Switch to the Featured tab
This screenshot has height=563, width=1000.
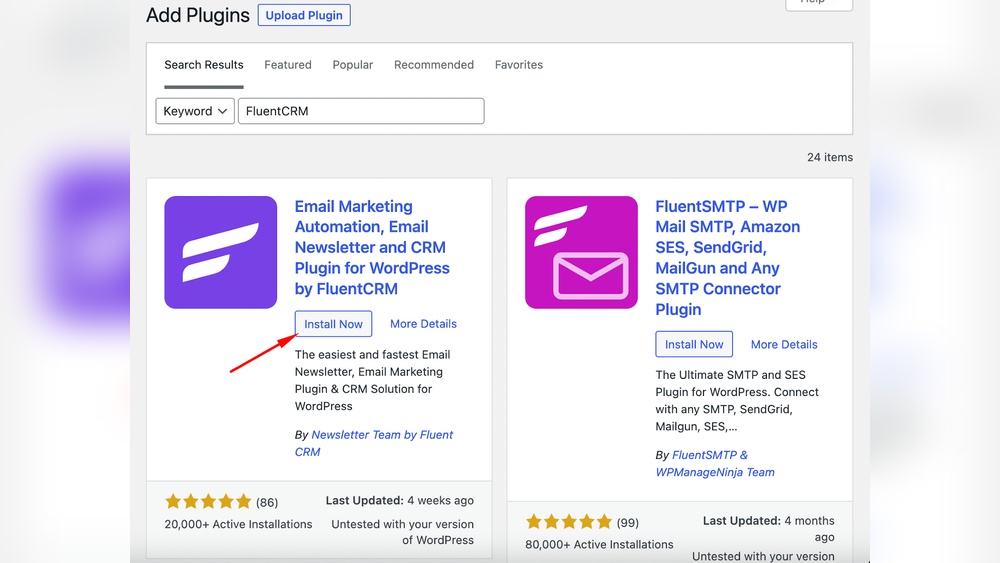[x=288, y=65]
